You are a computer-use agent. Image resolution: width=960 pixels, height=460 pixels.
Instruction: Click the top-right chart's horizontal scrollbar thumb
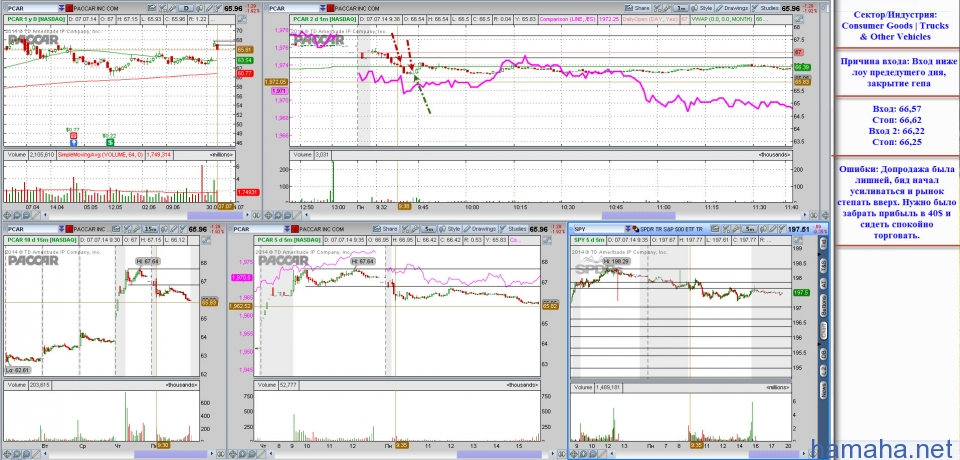638,215
